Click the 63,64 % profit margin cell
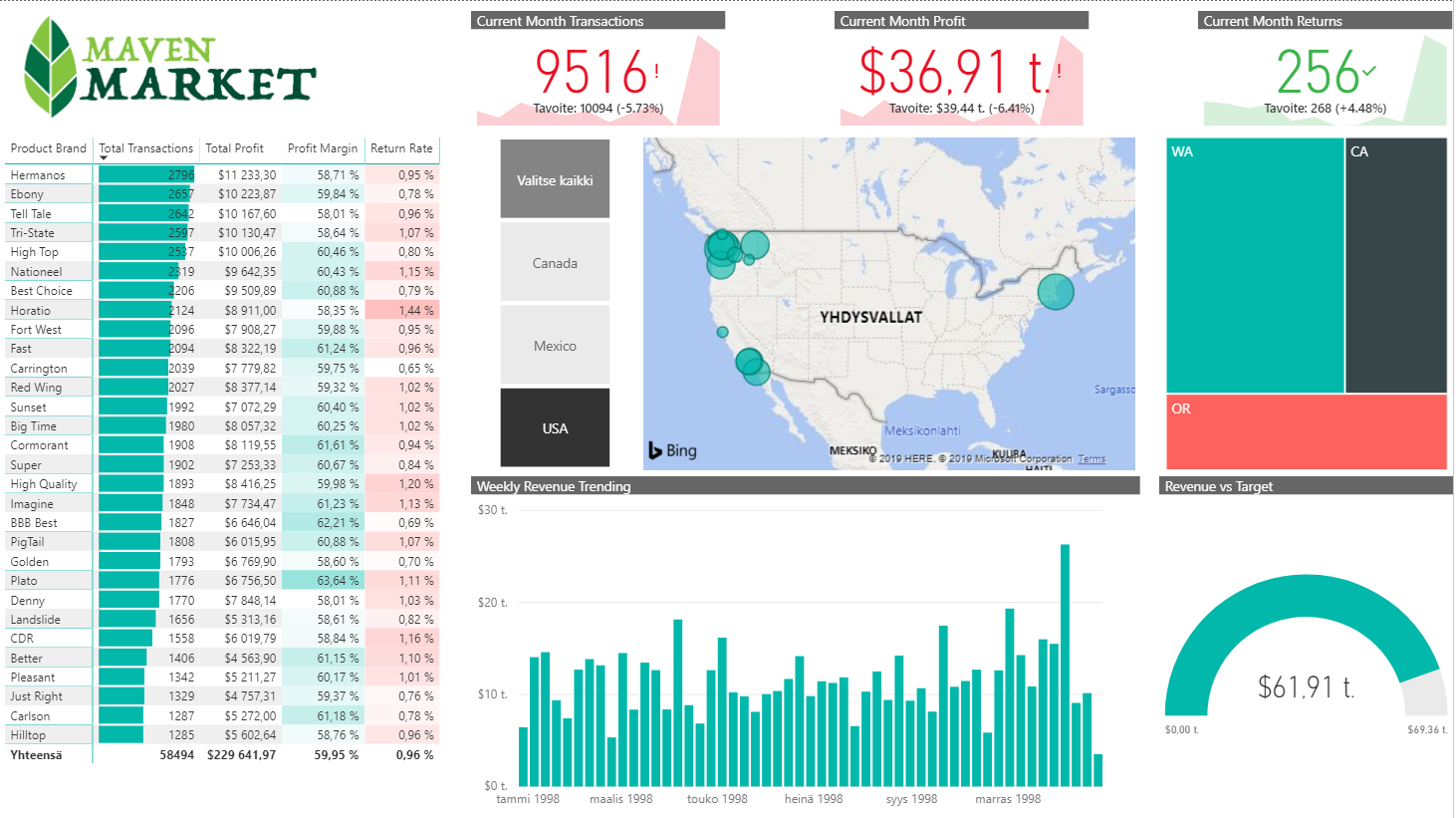This screenshot has height=818, width=1456. pyautogui.click(x=324, y=581)
